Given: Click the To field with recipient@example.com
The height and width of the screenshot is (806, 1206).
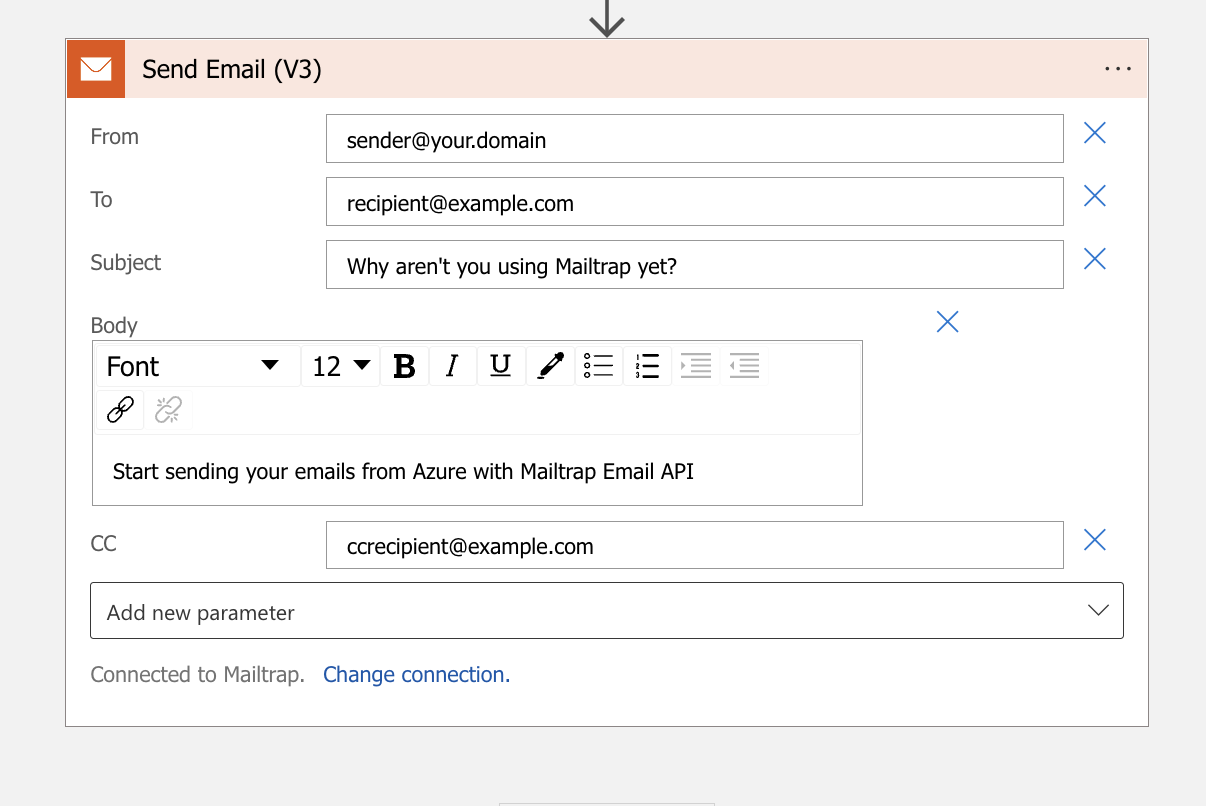Looking at the screenshot, I should click(x=695, y=202).
